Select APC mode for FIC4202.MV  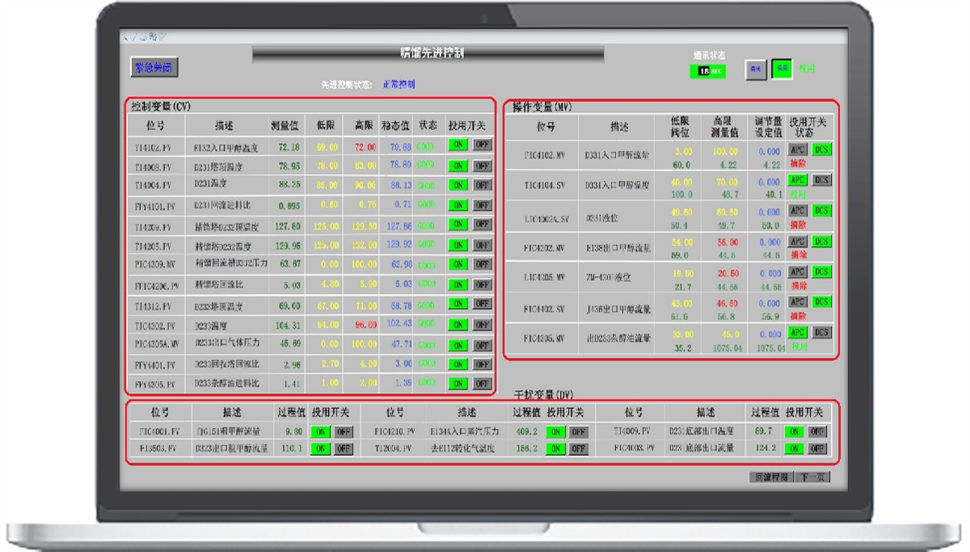tap(798, 241)
